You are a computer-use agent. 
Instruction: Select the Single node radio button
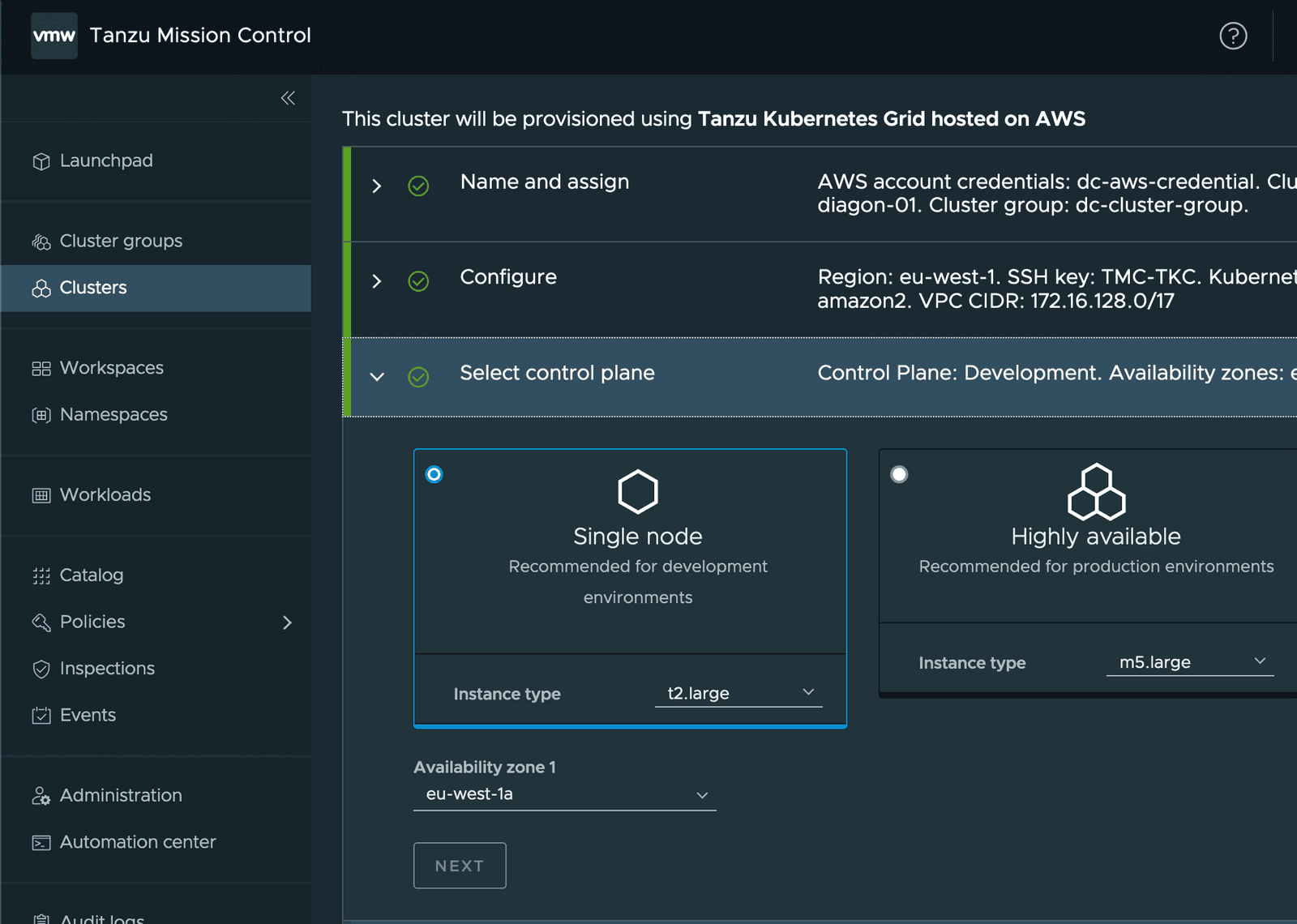(434, 474)
